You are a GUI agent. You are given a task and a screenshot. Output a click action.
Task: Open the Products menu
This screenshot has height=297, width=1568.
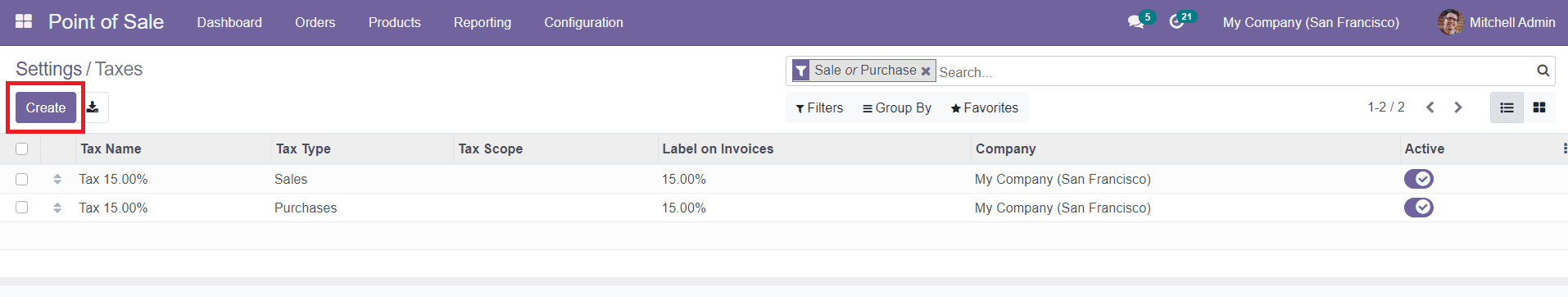395,22
